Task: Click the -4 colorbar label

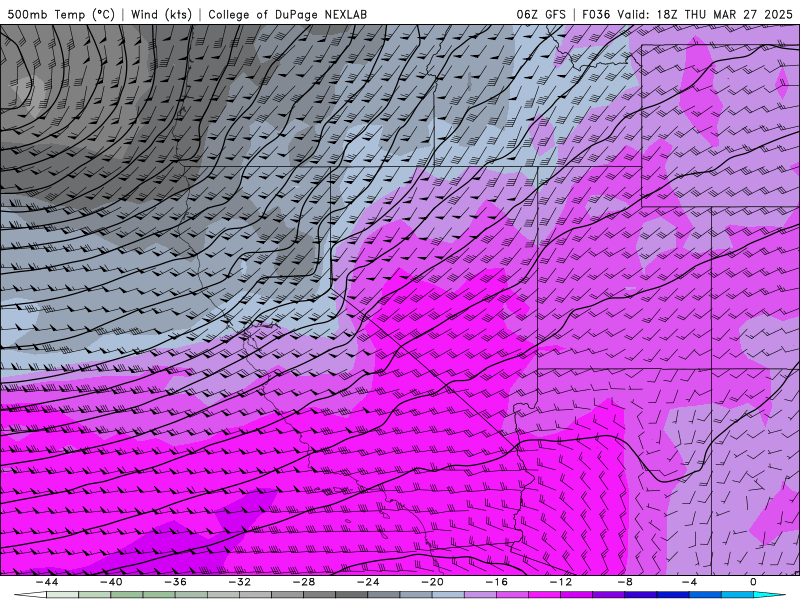Action: click(x=689, y=582)
